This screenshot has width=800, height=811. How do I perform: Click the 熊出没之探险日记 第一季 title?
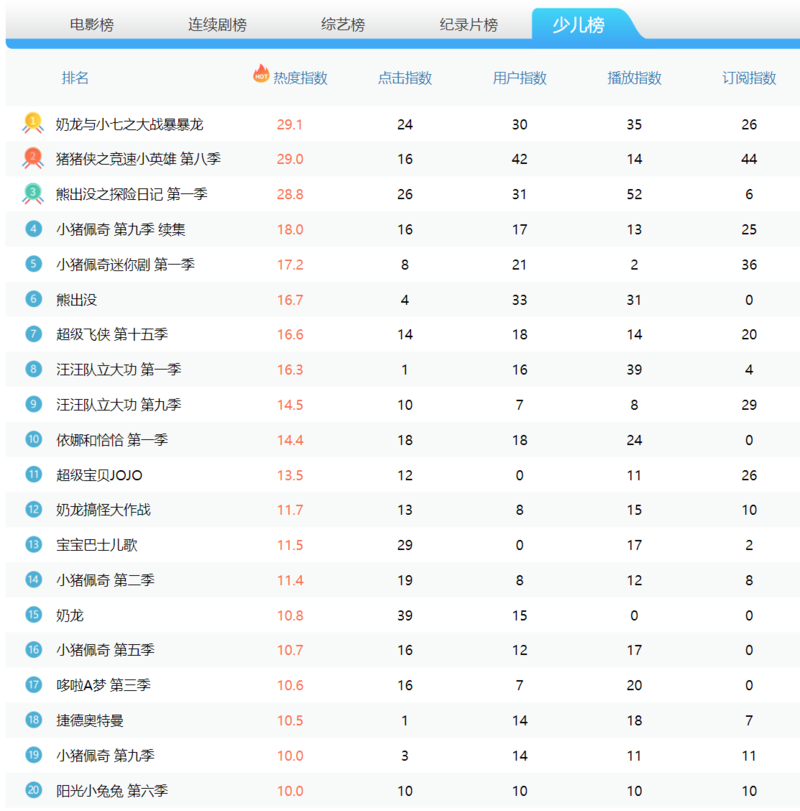click(131, 194)
